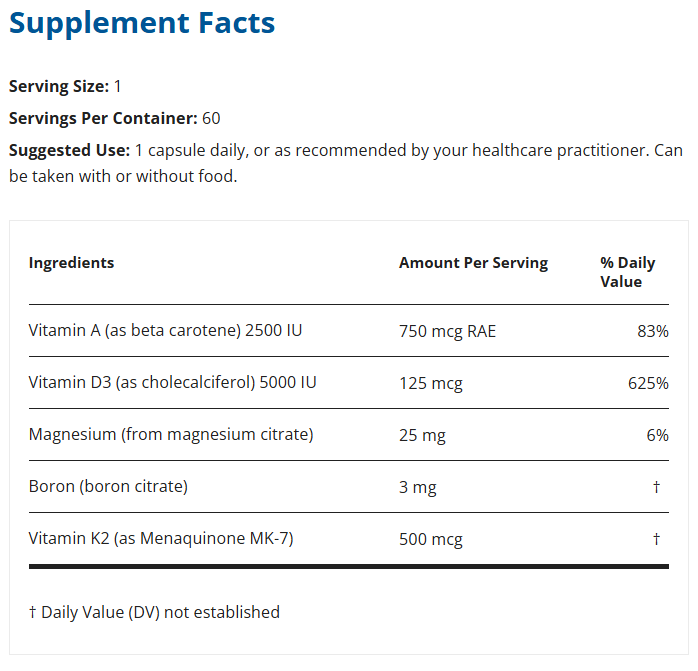Viewport: 698px width, 671px height.
Task: Click the Serving Size label
Action: click(59, 87)
